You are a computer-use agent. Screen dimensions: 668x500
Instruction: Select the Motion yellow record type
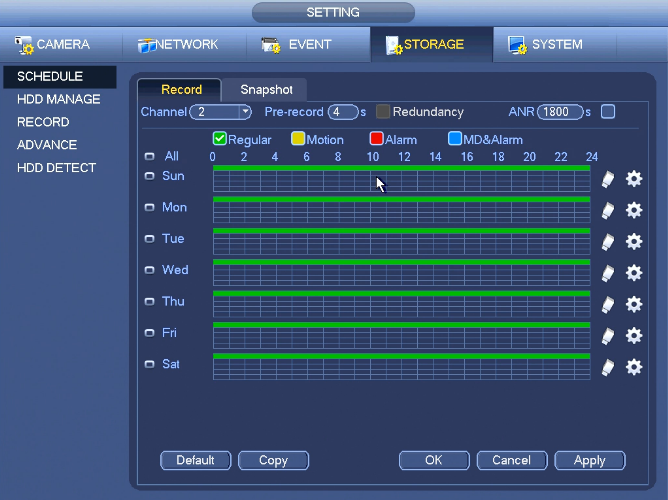coord(298,139)
